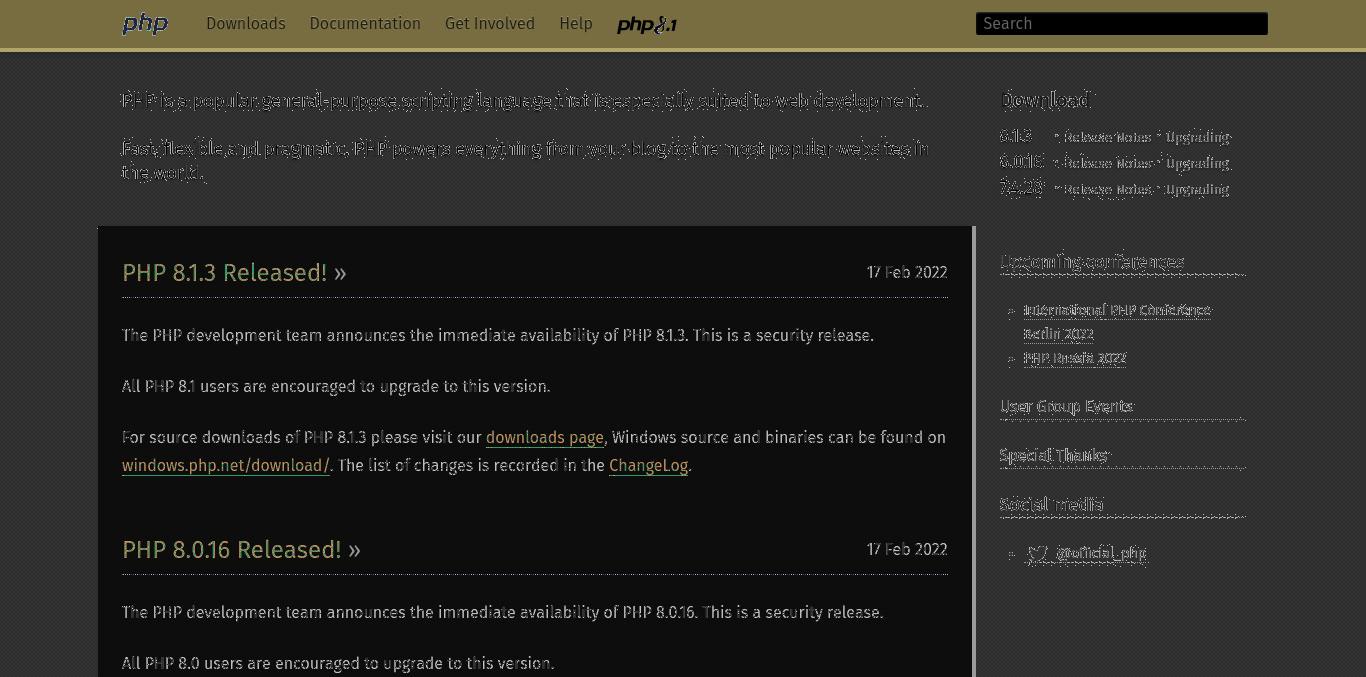The width and height of the screenshot is (1366, 677).
Task: Open the Get Involved menu
Action: point(490,23)
